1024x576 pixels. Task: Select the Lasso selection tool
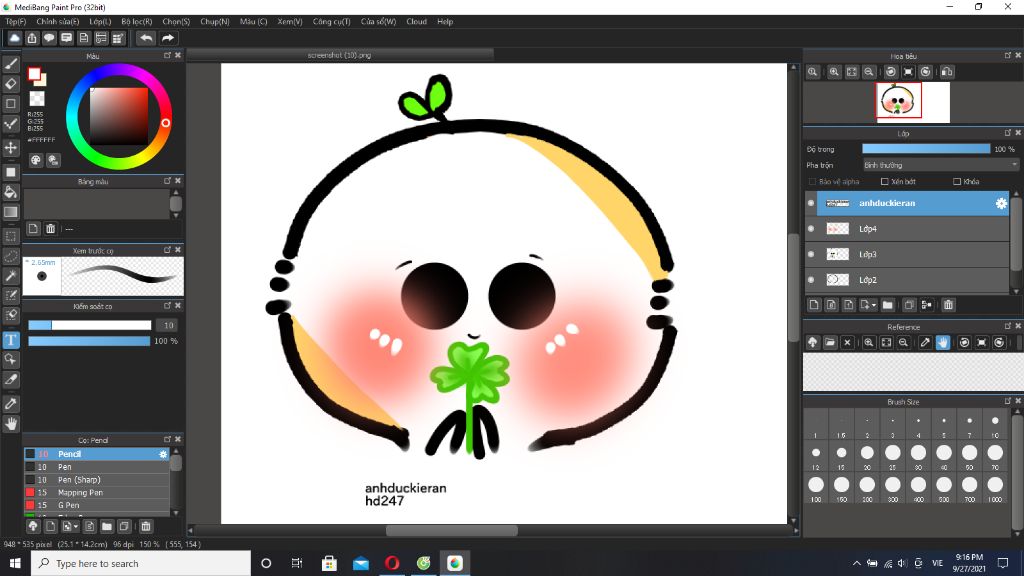11,256
